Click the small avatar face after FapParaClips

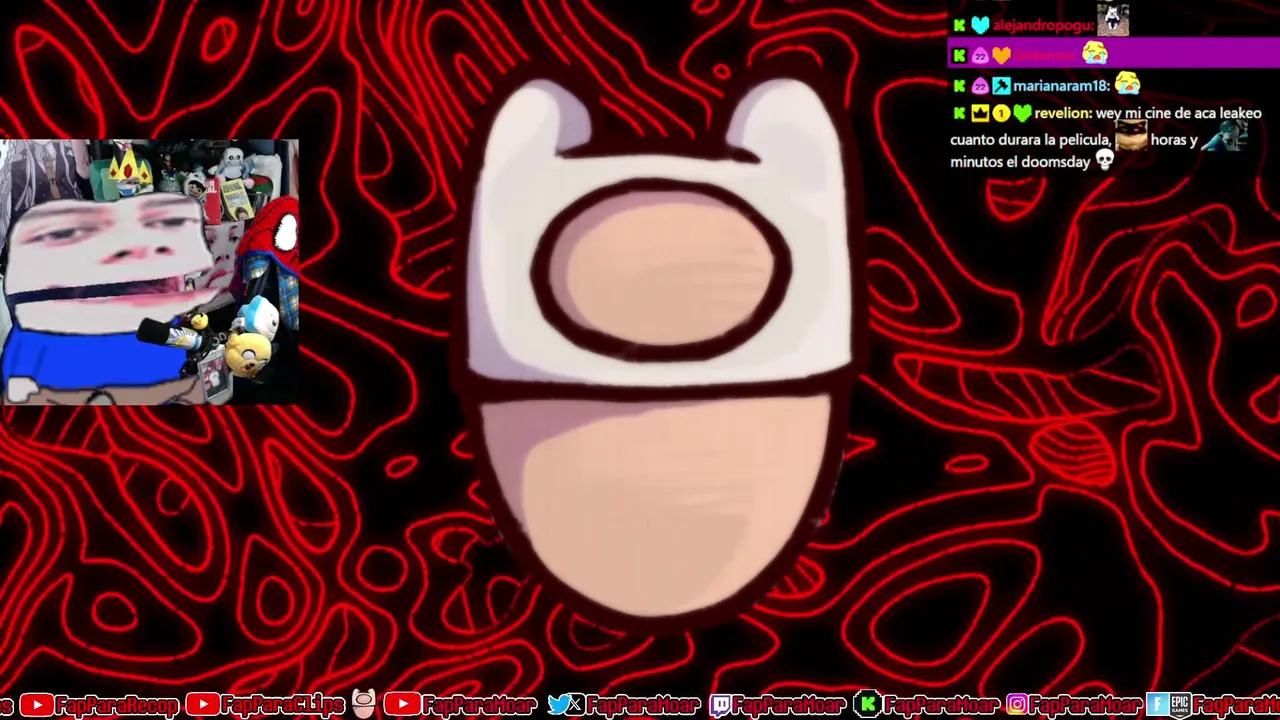[x=364, y=704]
